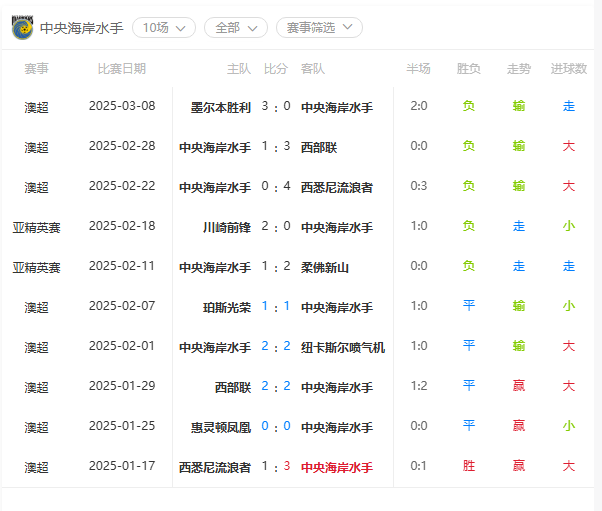
Task: Click home team 惠灵顿凤凰
Action: (221, 427)
